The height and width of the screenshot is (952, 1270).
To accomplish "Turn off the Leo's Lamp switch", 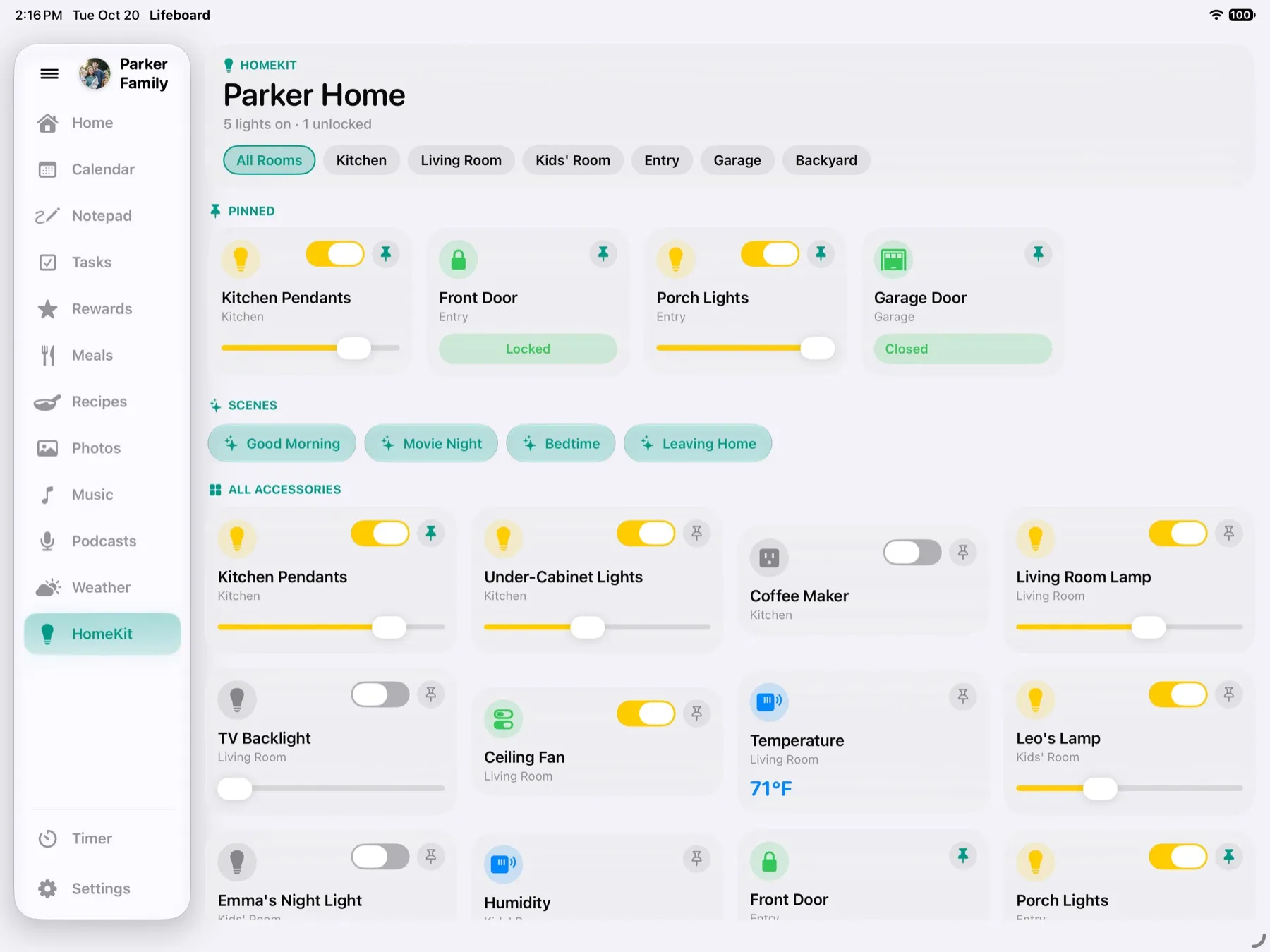I will point(1178,694).
